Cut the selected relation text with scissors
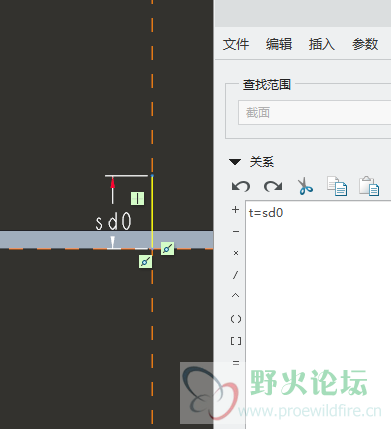Image resolution: width=391 pixels, height=429 pixels. [305, 186]
